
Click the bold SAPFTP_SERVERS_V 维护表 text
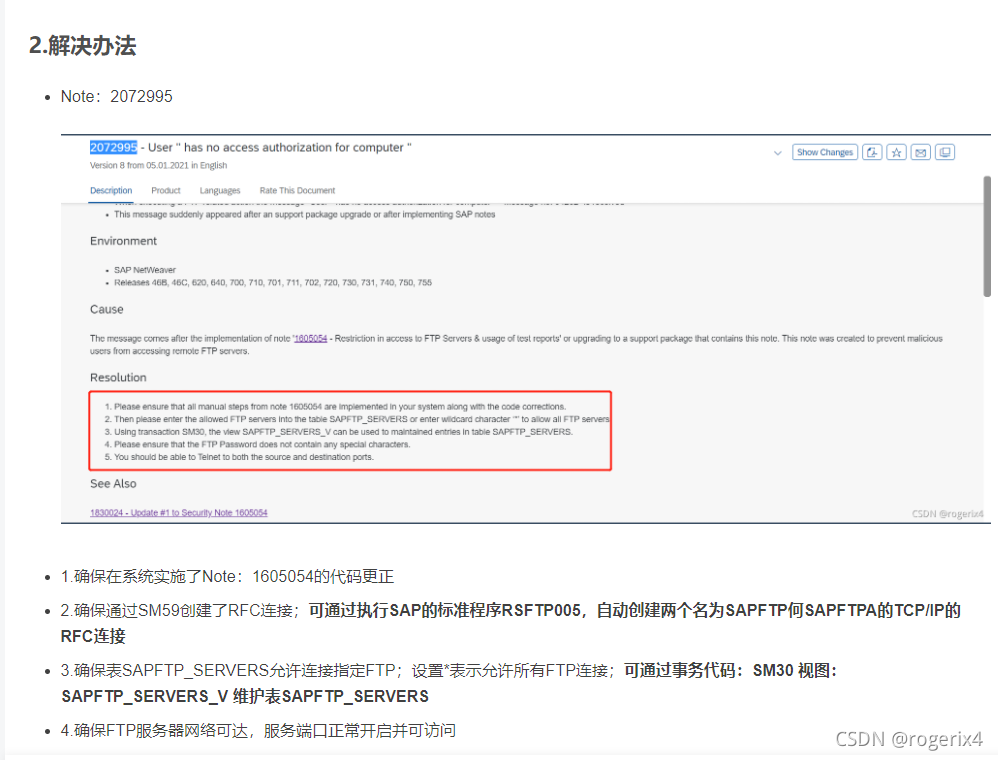(245, 696)
